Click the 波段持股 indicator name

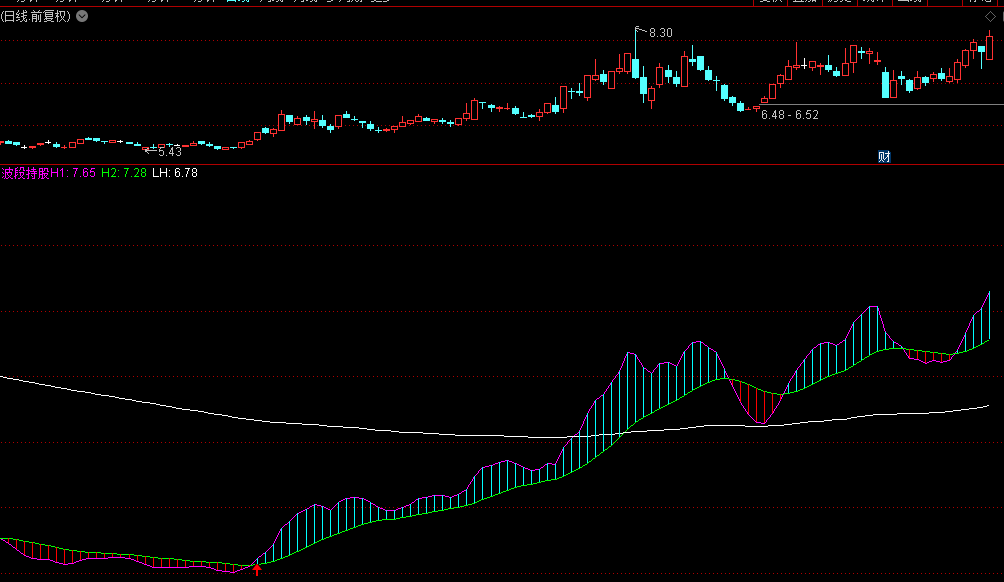pos(25,174)
